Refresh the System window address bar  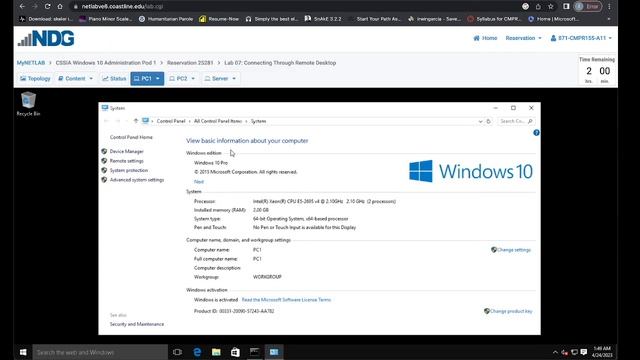point(489,121)
